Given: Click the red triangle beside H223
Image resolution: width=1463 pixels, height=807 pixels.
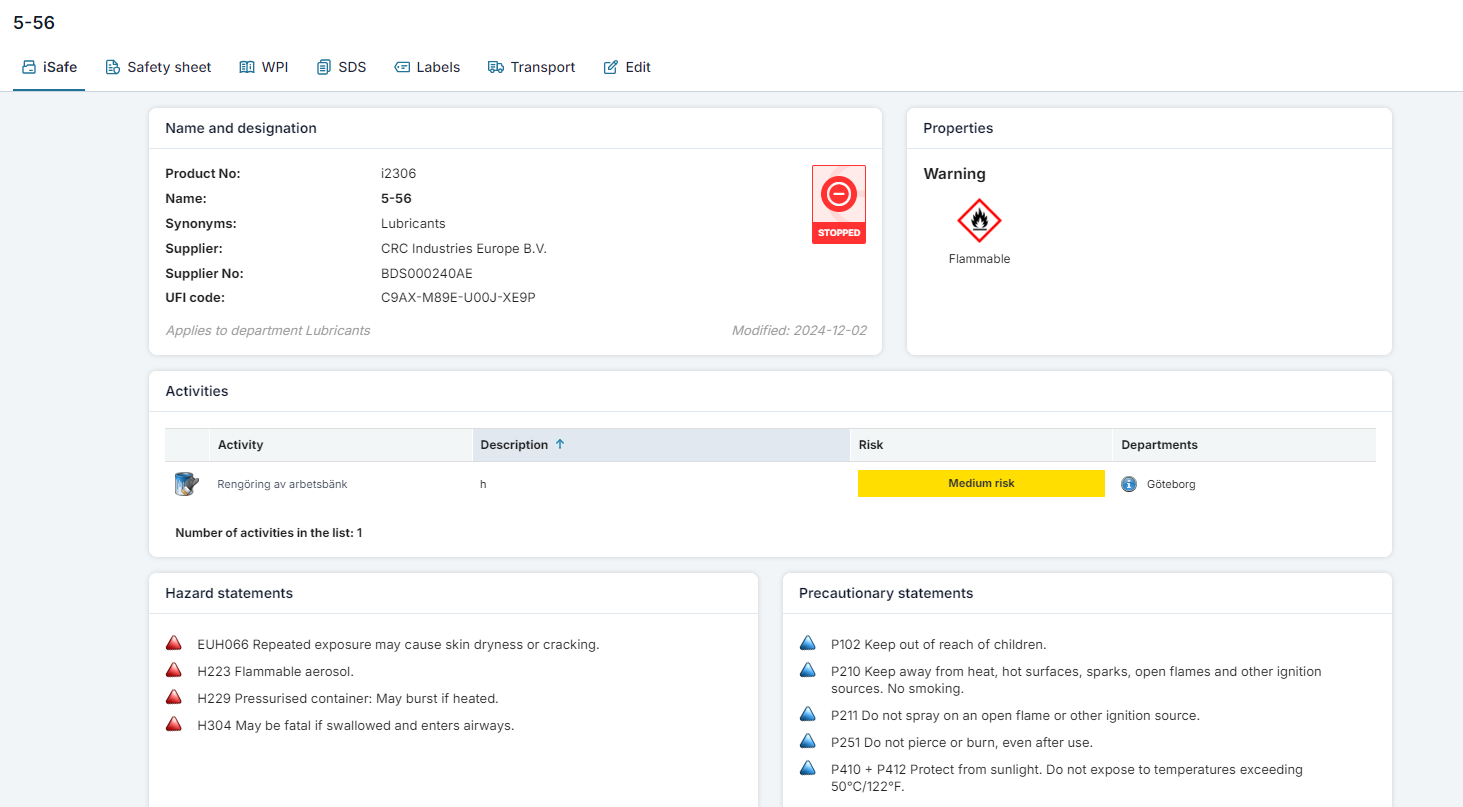Looking at the screenshot, I should pos(173,670).
